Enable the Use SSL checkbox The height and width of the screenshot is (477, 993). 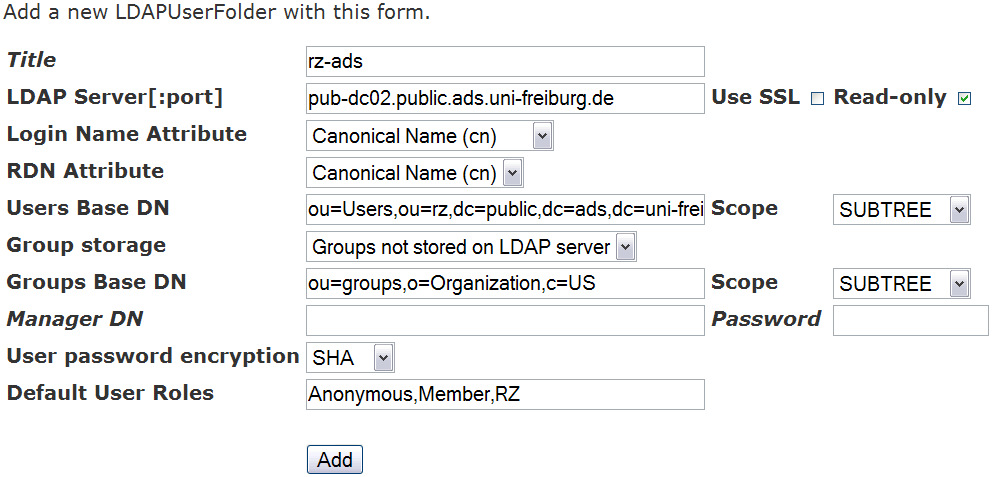click(818, 99)
